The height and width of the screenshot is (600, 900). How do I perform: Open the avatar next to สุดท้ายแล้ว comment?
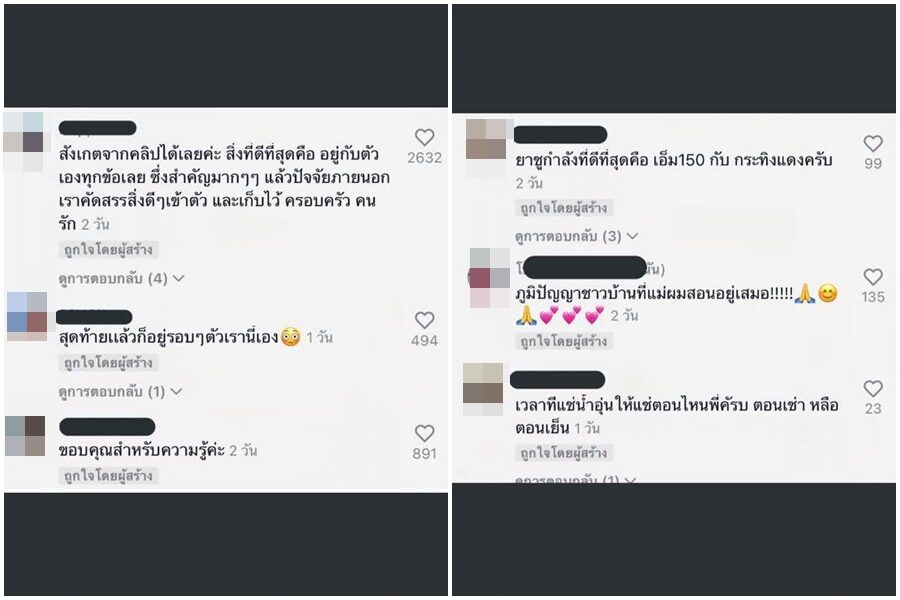[x=27, y=316]
